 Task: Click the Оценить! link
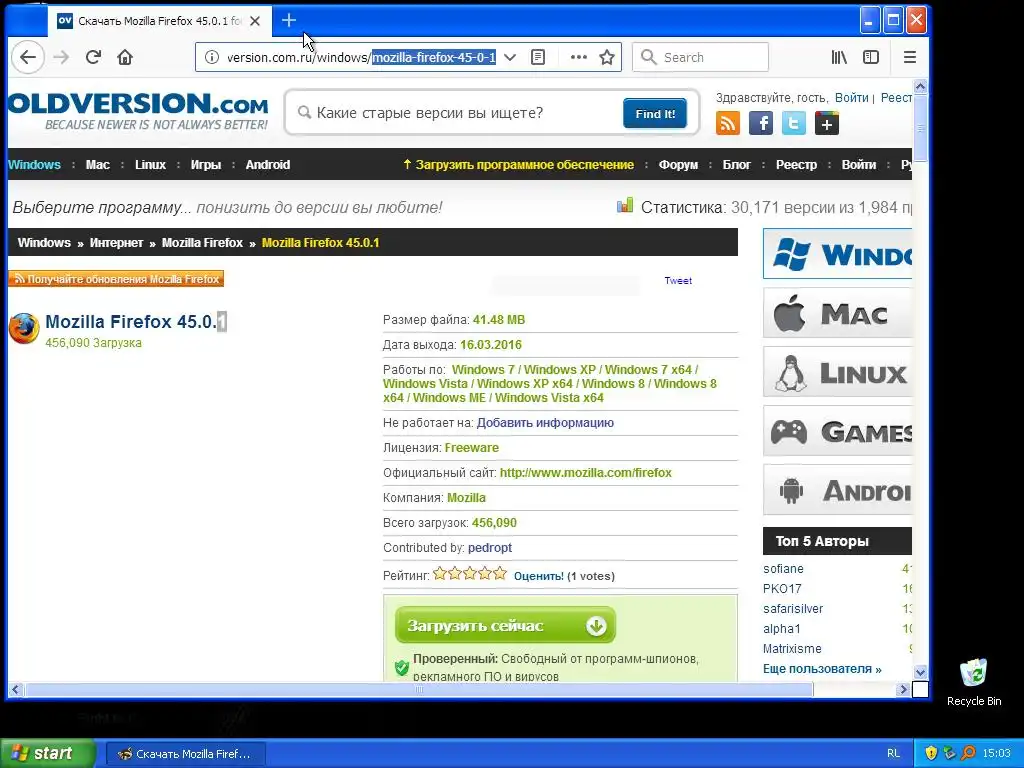(x=539, y=576)
